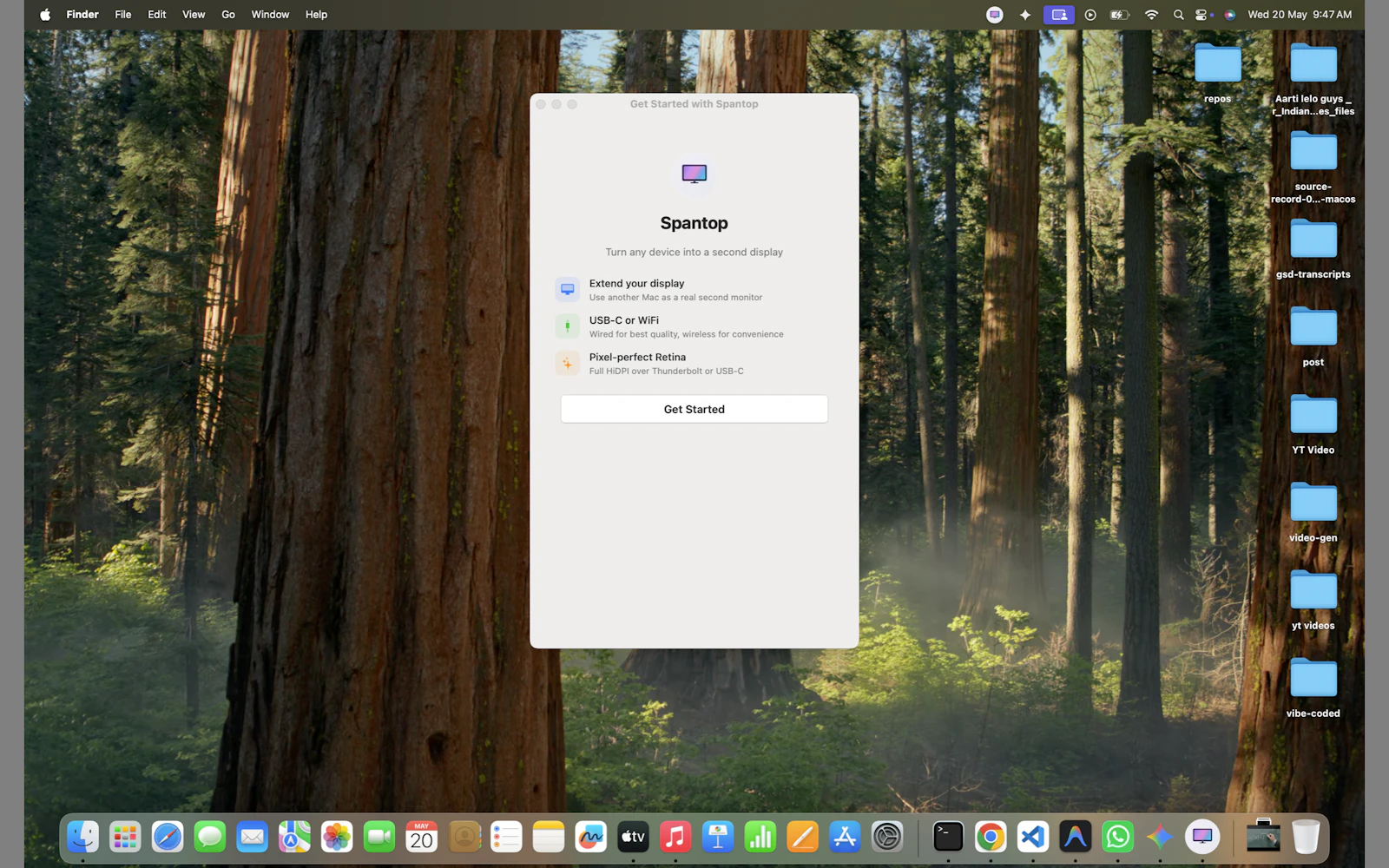Click the 'Get Started with Spantop' window title
Viewport: 1389px width, 868px height.
(x=694, y=103)
